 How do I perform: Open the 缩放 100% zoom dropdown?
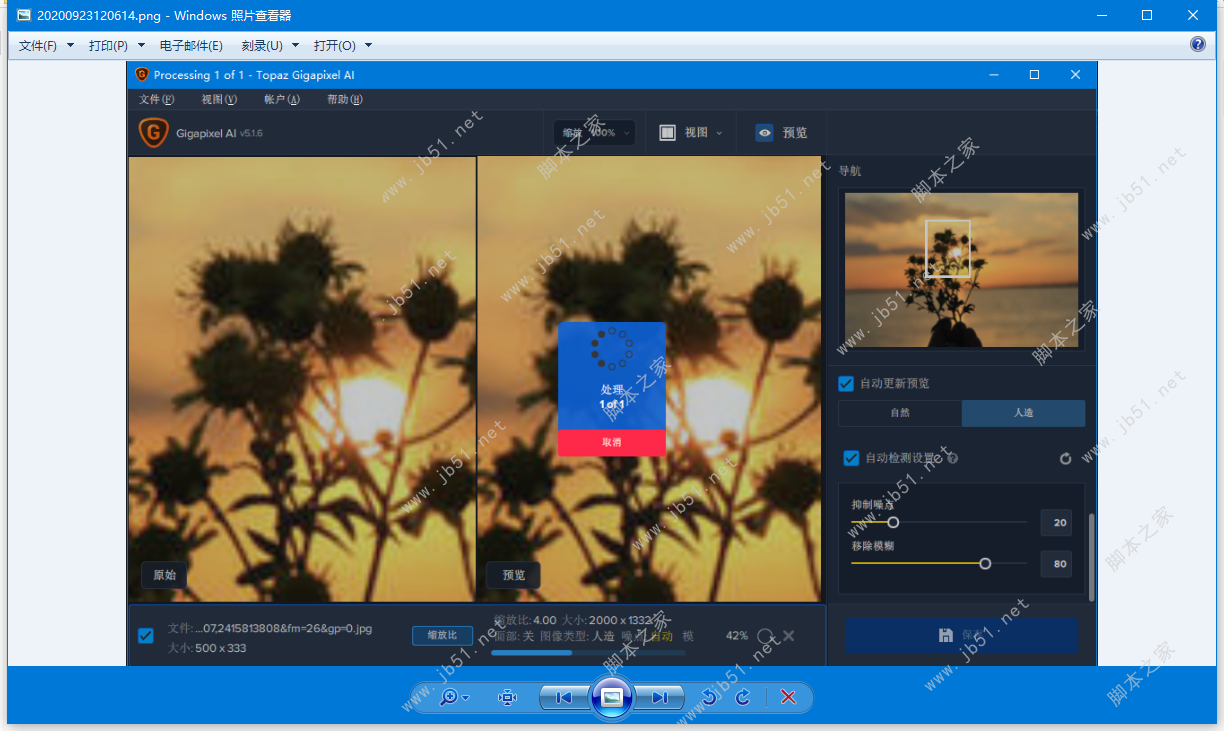[x=595, y=132]
